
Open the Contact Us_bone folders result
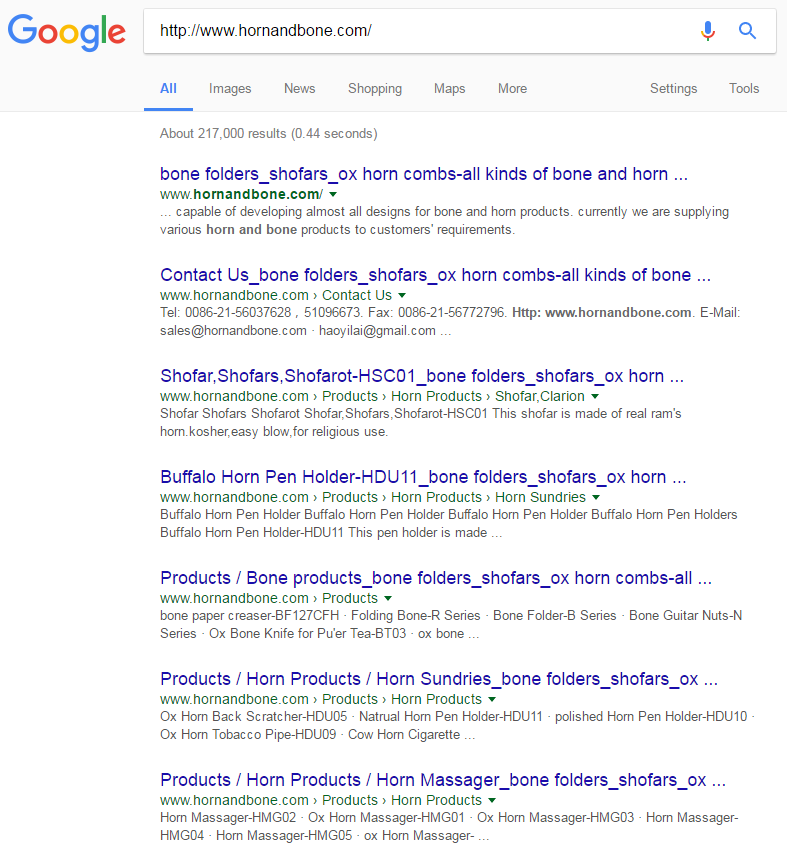click(435, 275)
